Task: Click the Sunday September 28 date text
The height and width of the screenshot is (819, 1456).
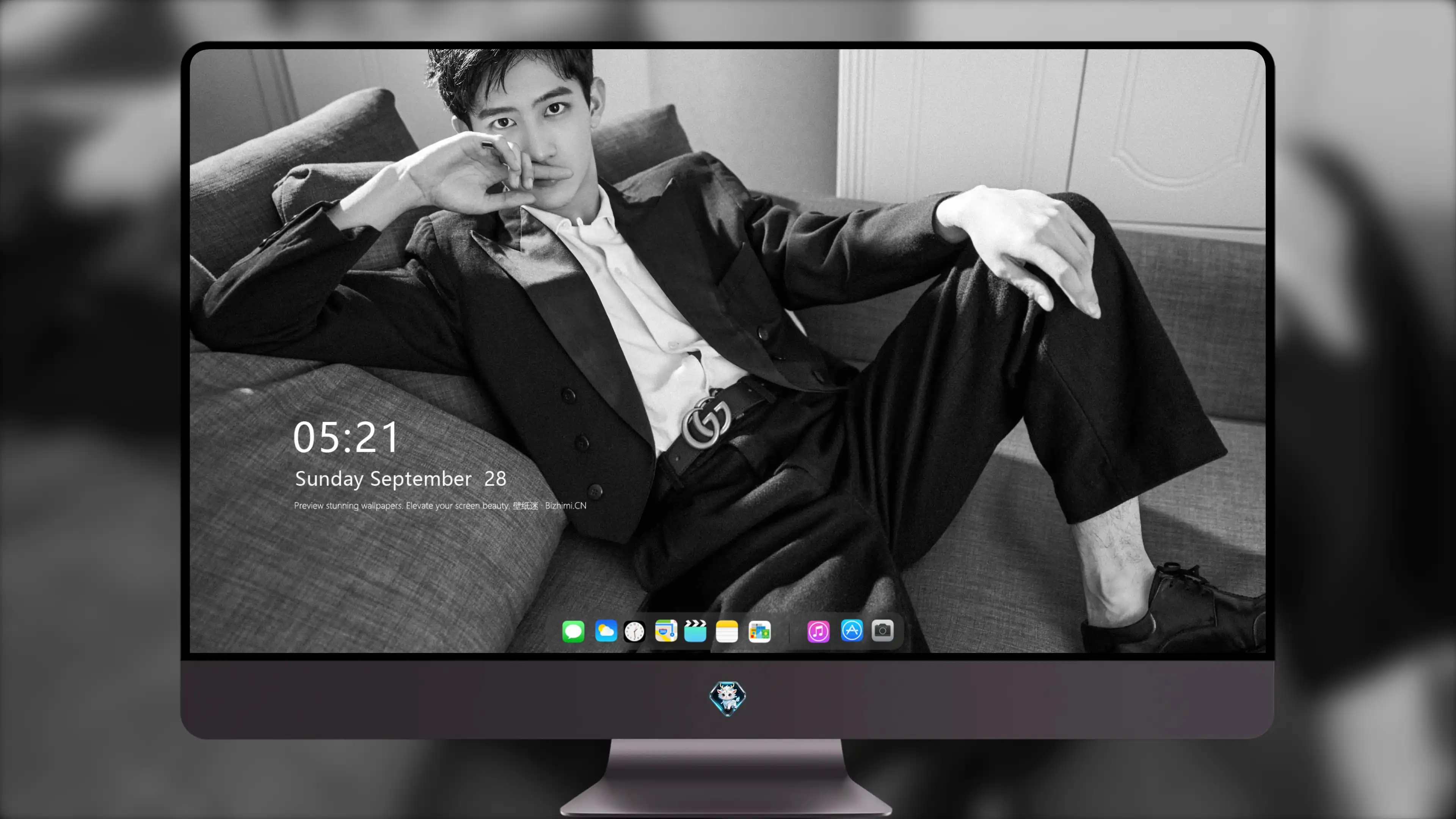Action: coord(401,479)
